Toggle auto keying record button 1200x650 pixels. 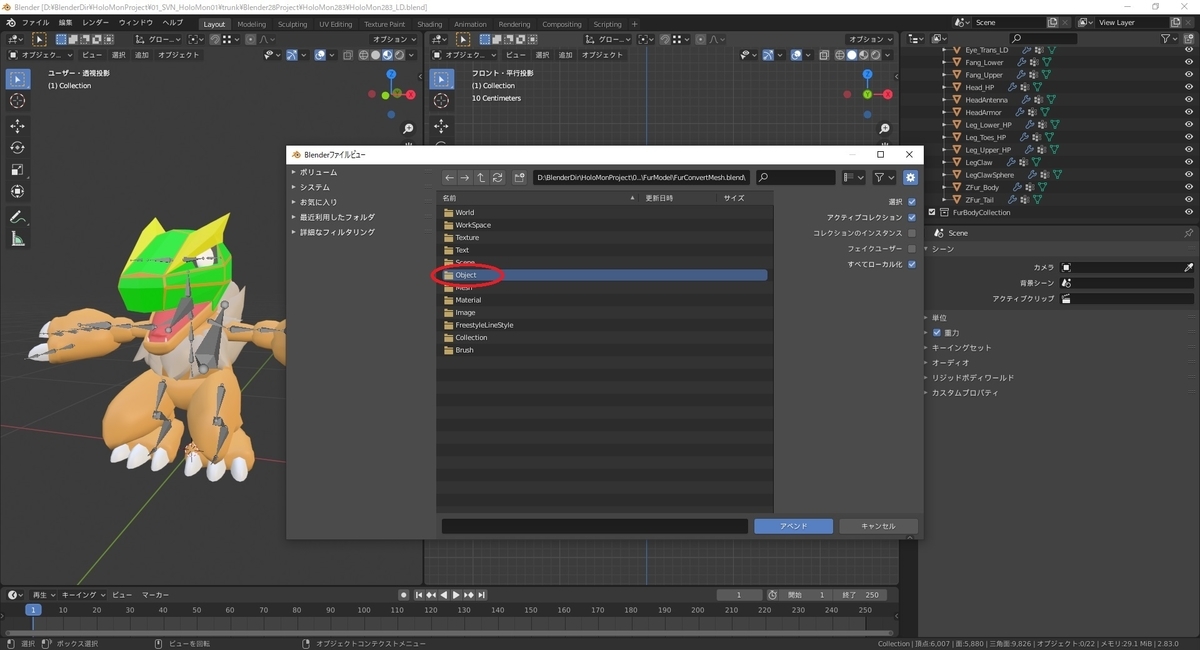tap(404, 595)
